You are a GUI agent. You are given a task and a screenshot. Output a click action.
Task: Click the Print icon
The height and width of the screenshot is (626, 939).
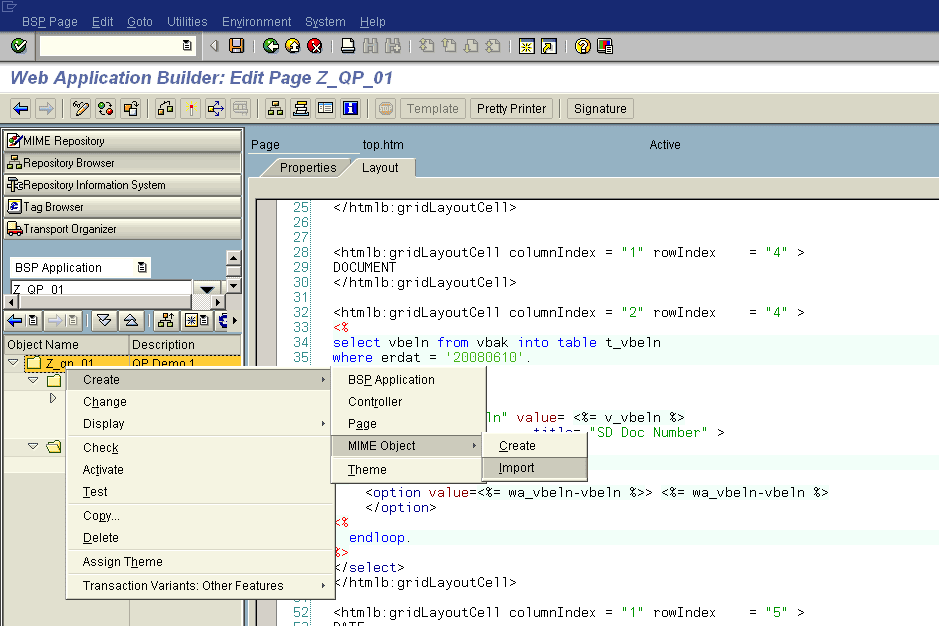coord(348,46)
